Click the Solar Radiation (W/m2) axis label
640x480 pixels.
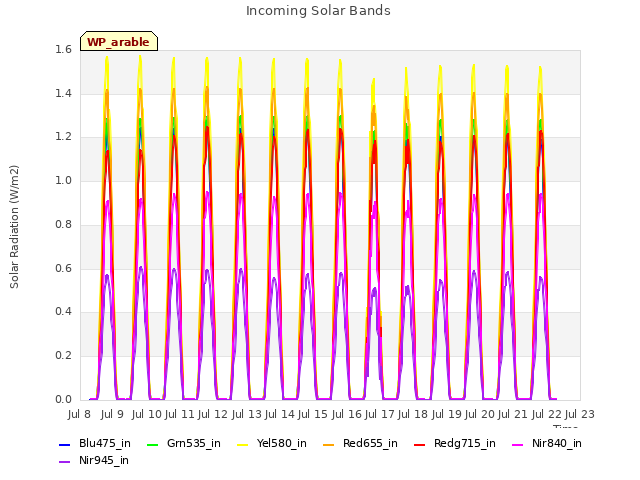(14, 227)
